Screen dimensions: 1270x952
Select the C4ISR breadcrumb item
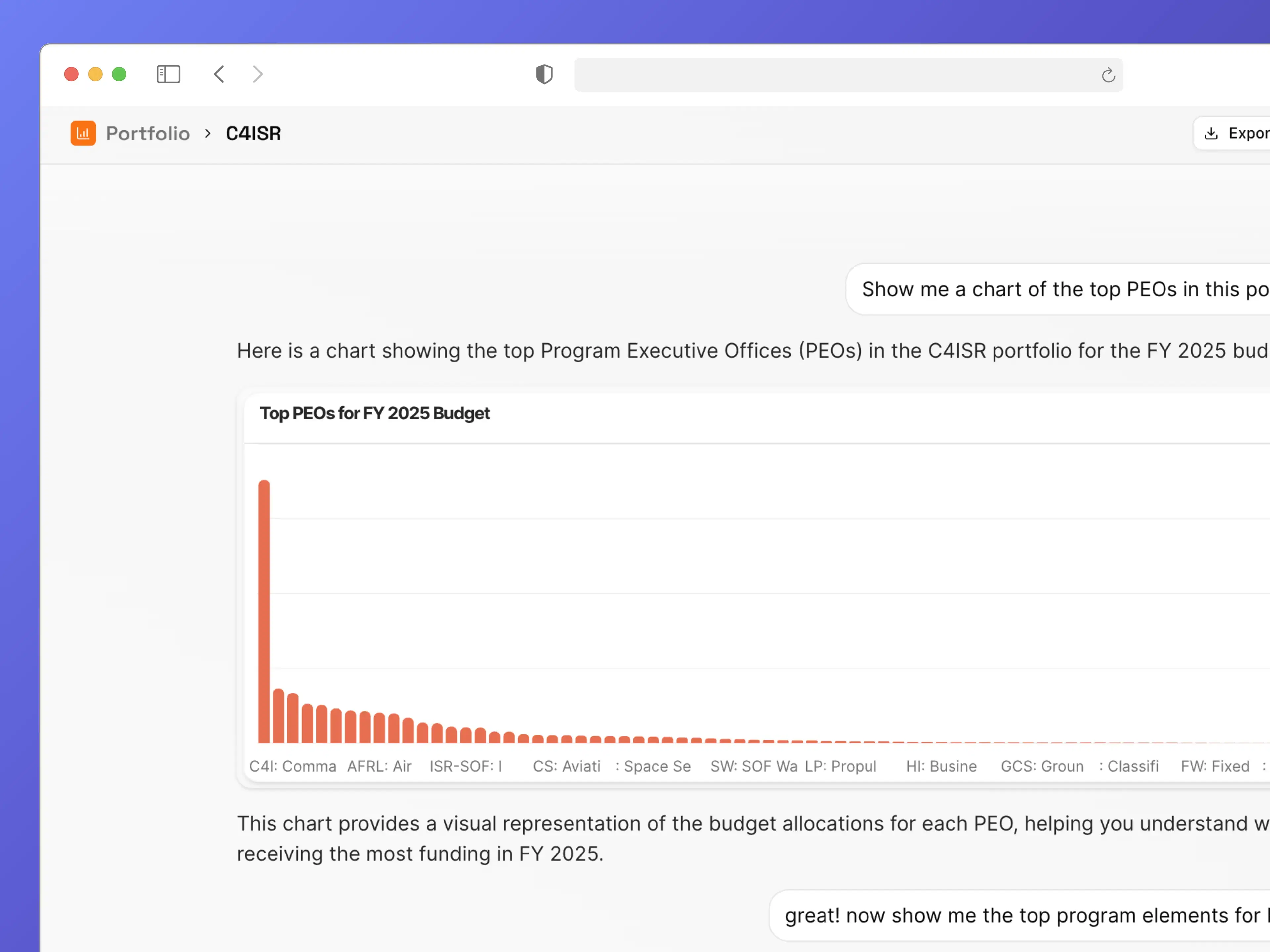point(253,133)
